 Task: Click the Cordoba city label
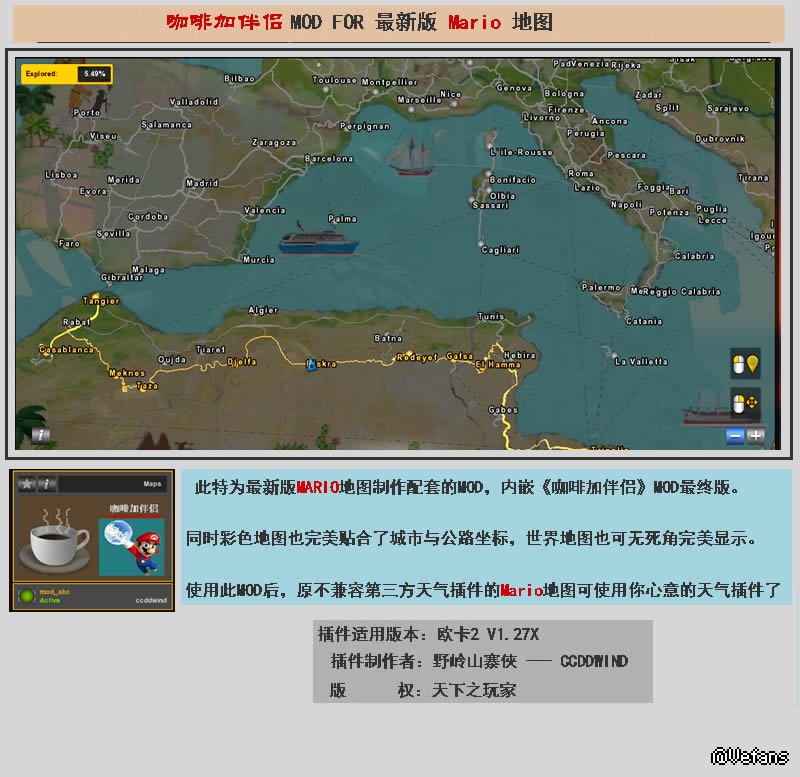pyautogui.click(x=148, y=216)
